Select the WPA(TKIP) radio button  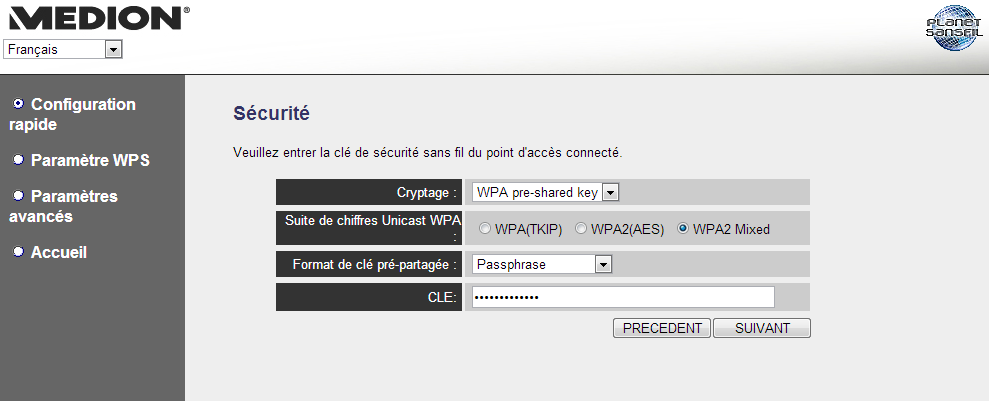click(x=484, y=230)
